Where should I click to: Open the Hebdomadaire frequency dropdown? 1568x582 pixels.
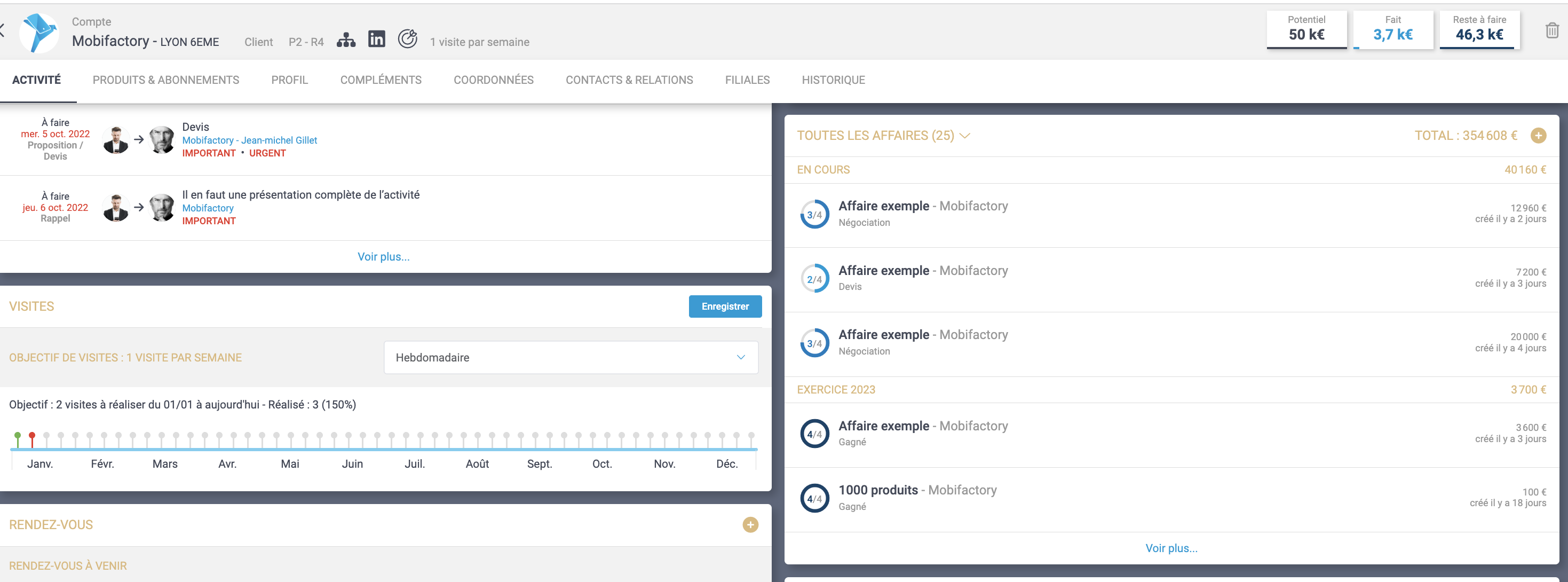pyautogui.click(x=571, y=357)
